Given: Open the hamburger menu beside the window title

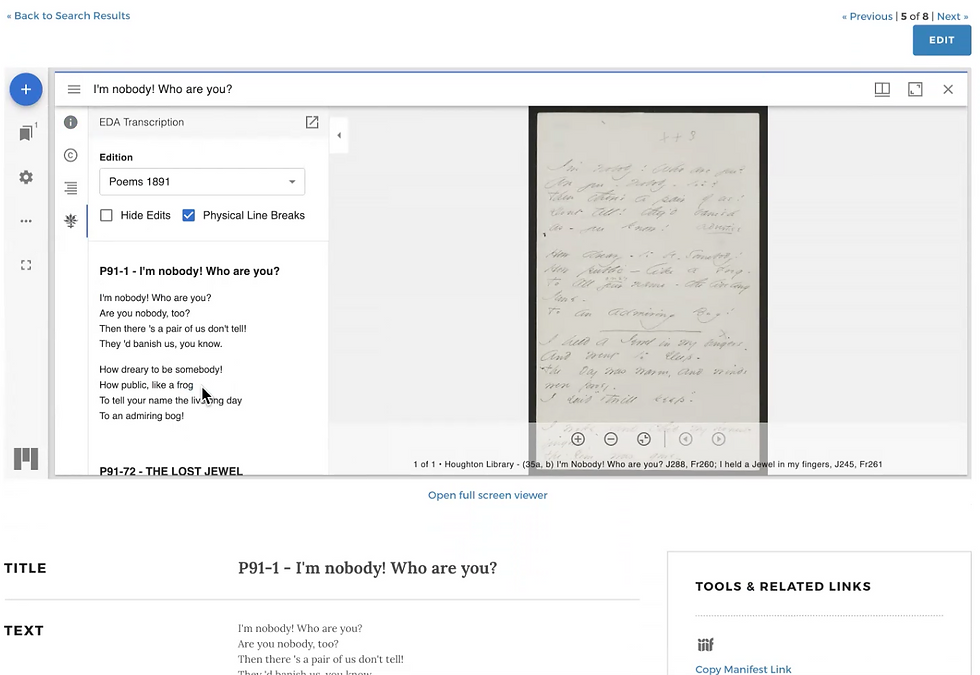Looking at the screenshot, I should [74, 89].
